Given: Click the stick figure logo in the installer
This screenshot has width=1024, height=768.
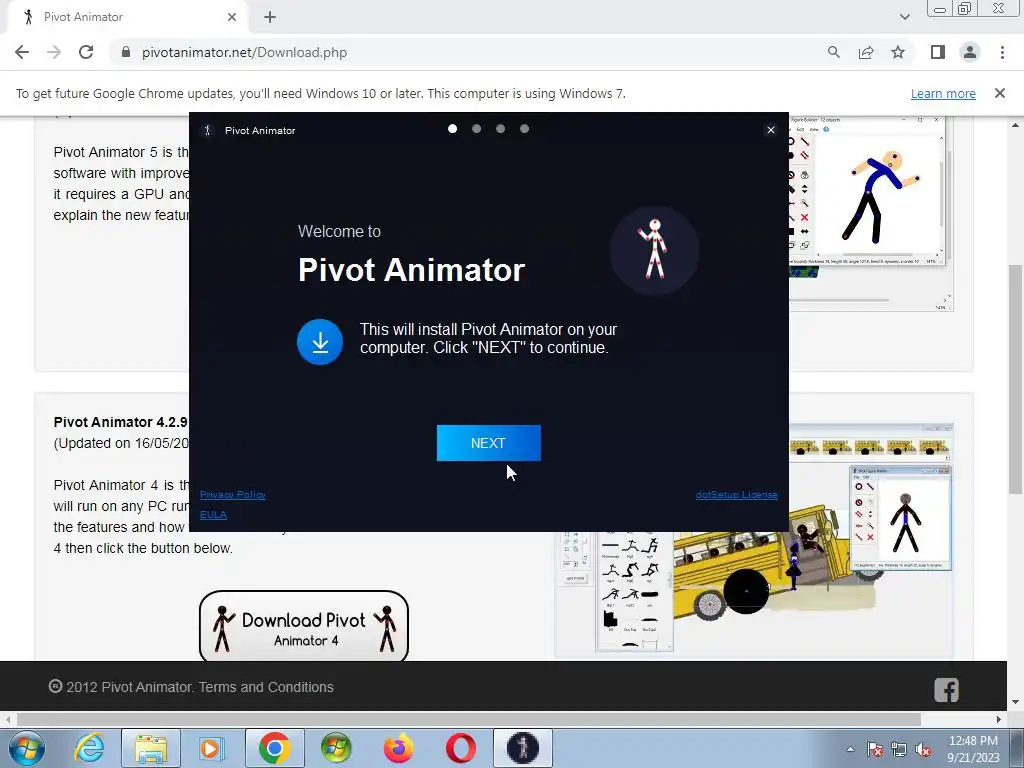Looking at the screenshot, I should 654,250.
